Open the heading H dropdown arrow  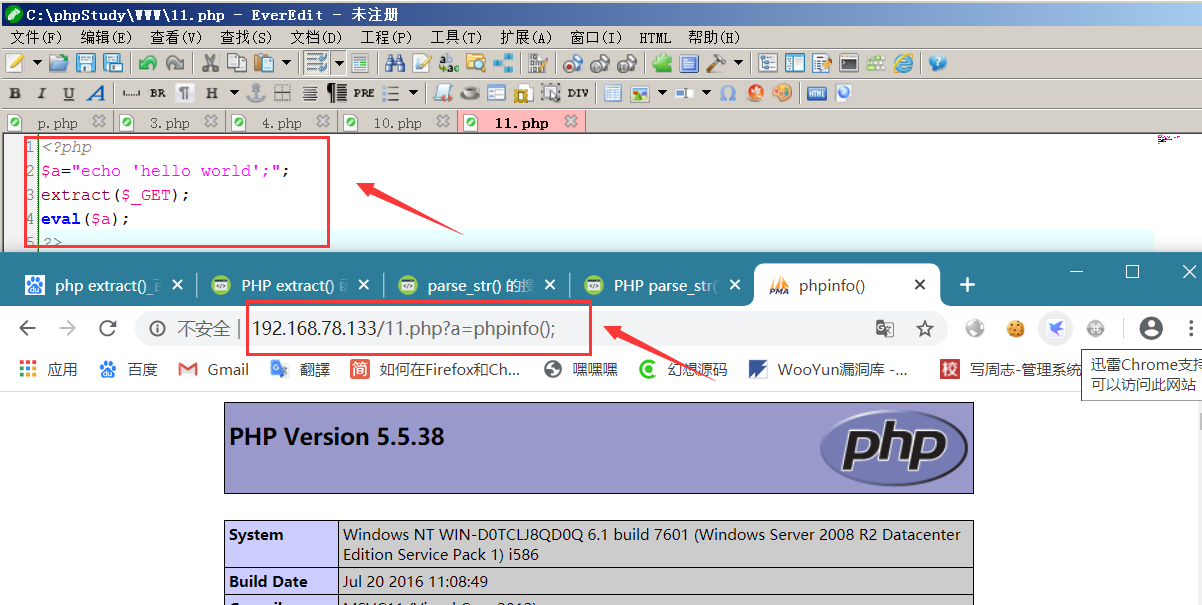234,93
